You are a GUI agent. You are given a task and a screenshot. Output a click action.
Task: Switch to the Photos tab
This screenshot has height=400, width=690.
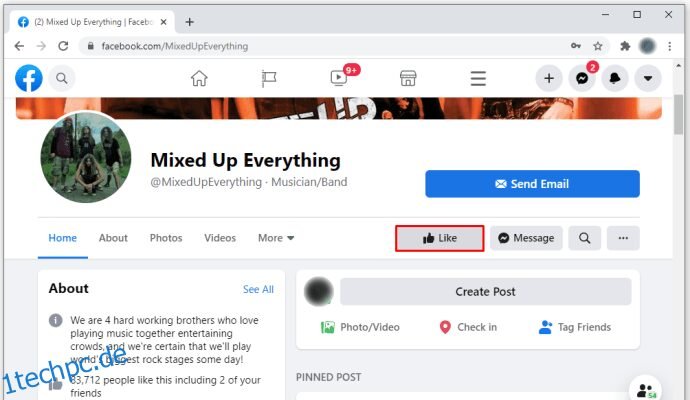pos(166,238)
